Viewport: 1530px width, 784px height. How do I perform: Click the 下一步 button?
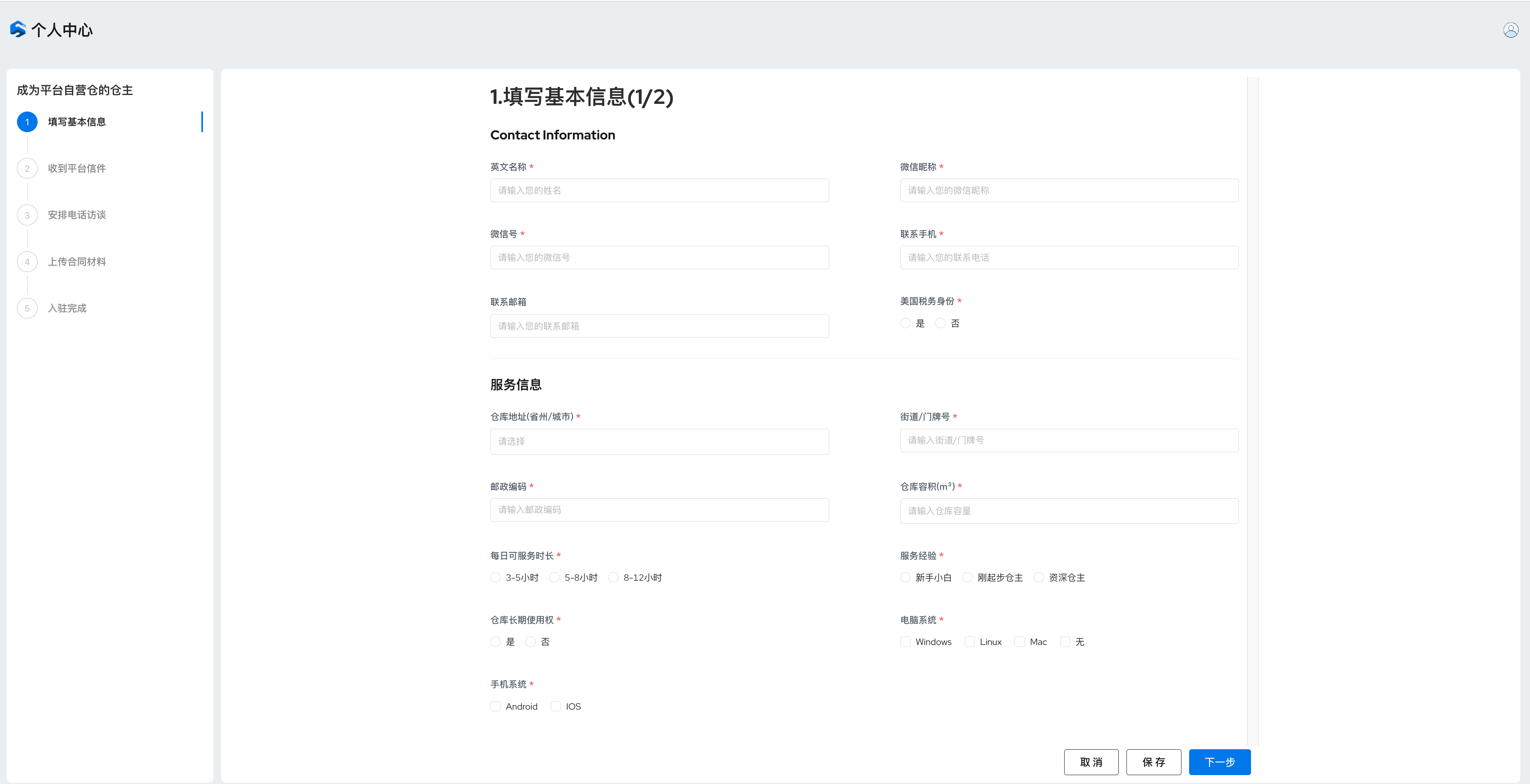1219,762
